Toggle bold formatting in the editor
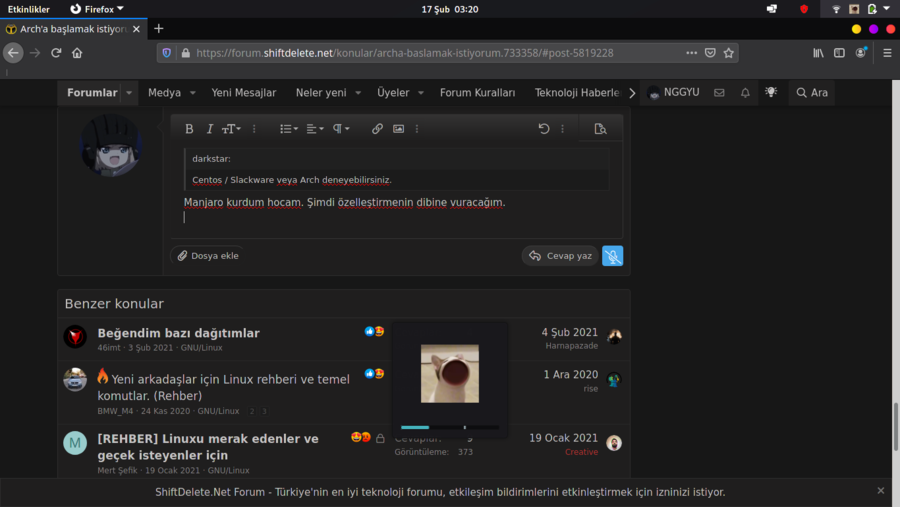 [189, 129]
